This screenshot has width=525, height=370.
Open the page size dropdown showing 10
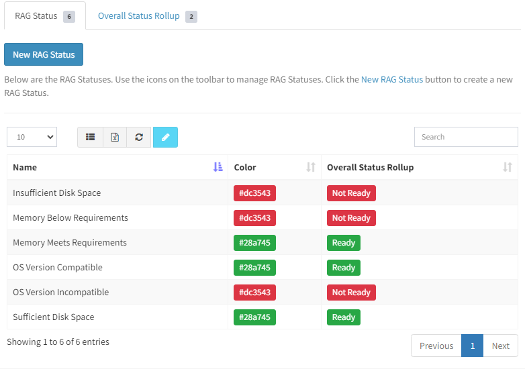click(32, 137)
